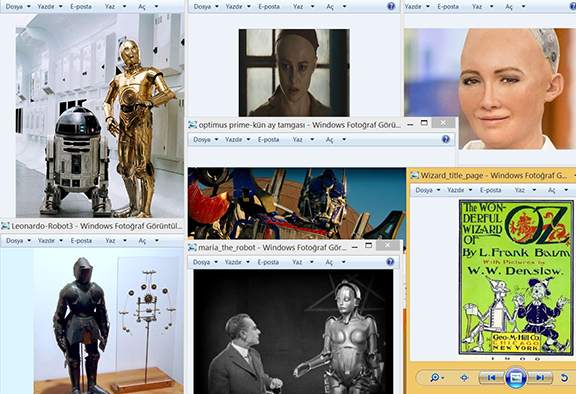Go to next photo in Wizard_title_page window
The image size is (576, 394).
tap(540, 377)
